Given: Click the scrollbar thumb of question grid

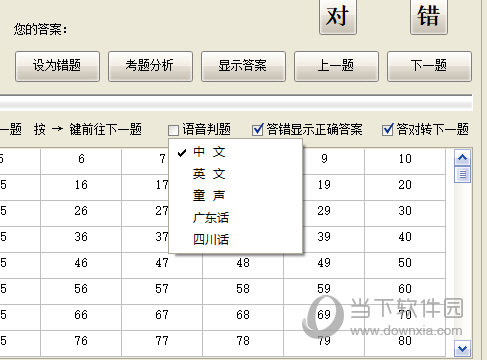Looking at the screenshot, I should point(462,174).
